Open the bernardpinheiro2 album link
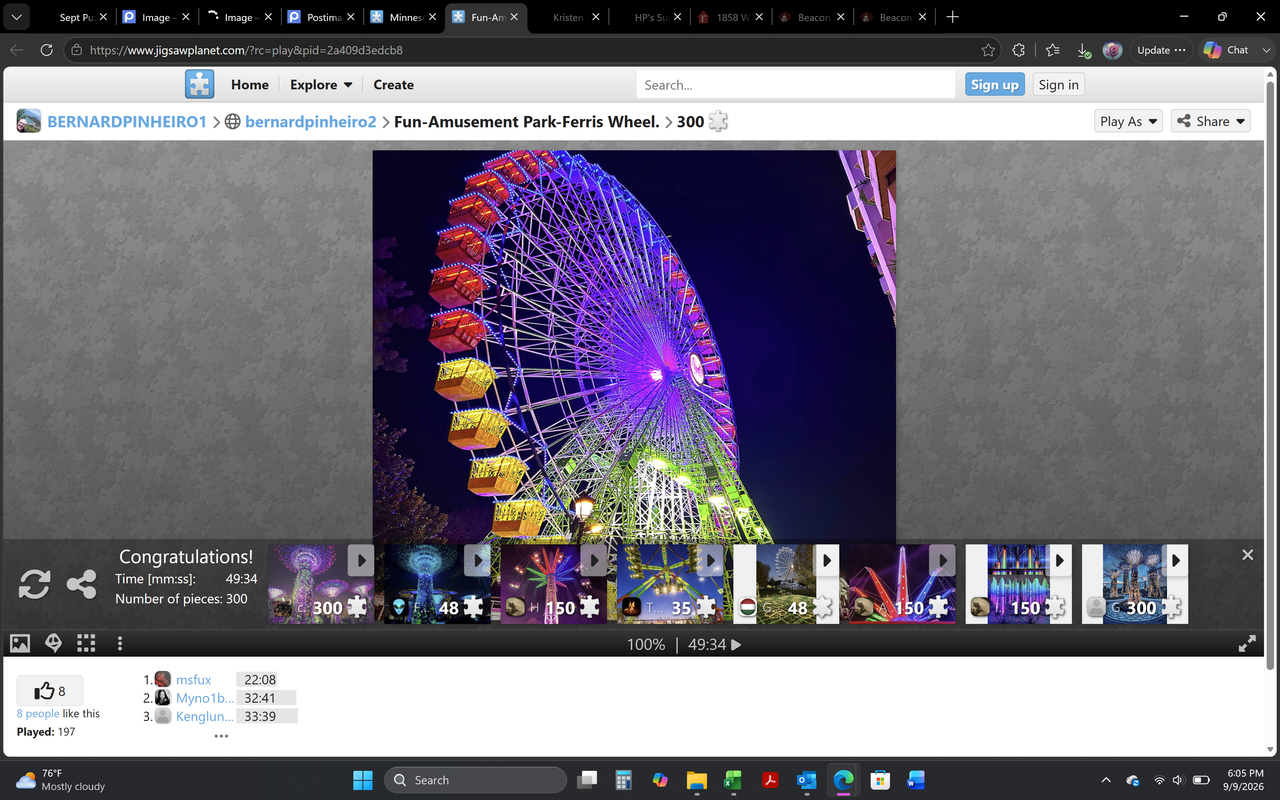Screen dimensions: 1280x800 click(310, 121)
